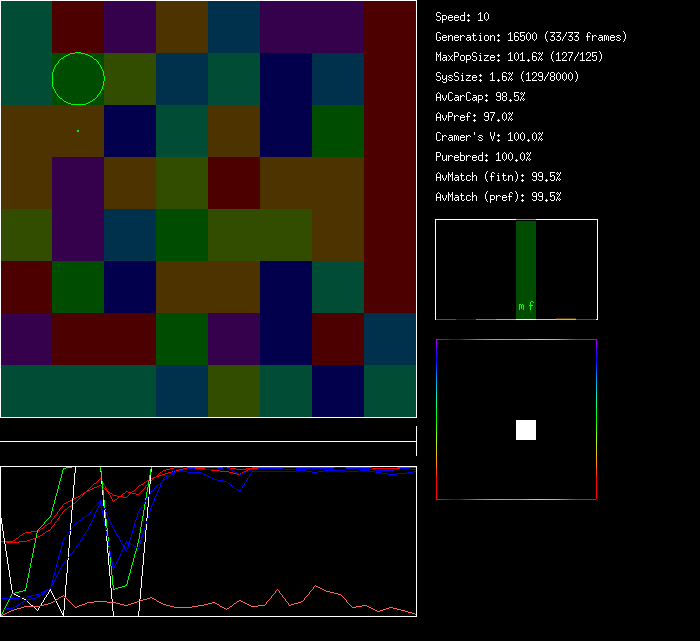Select the Generation: 16500 text line
This screenshot has height=641, width=700.
531,37
